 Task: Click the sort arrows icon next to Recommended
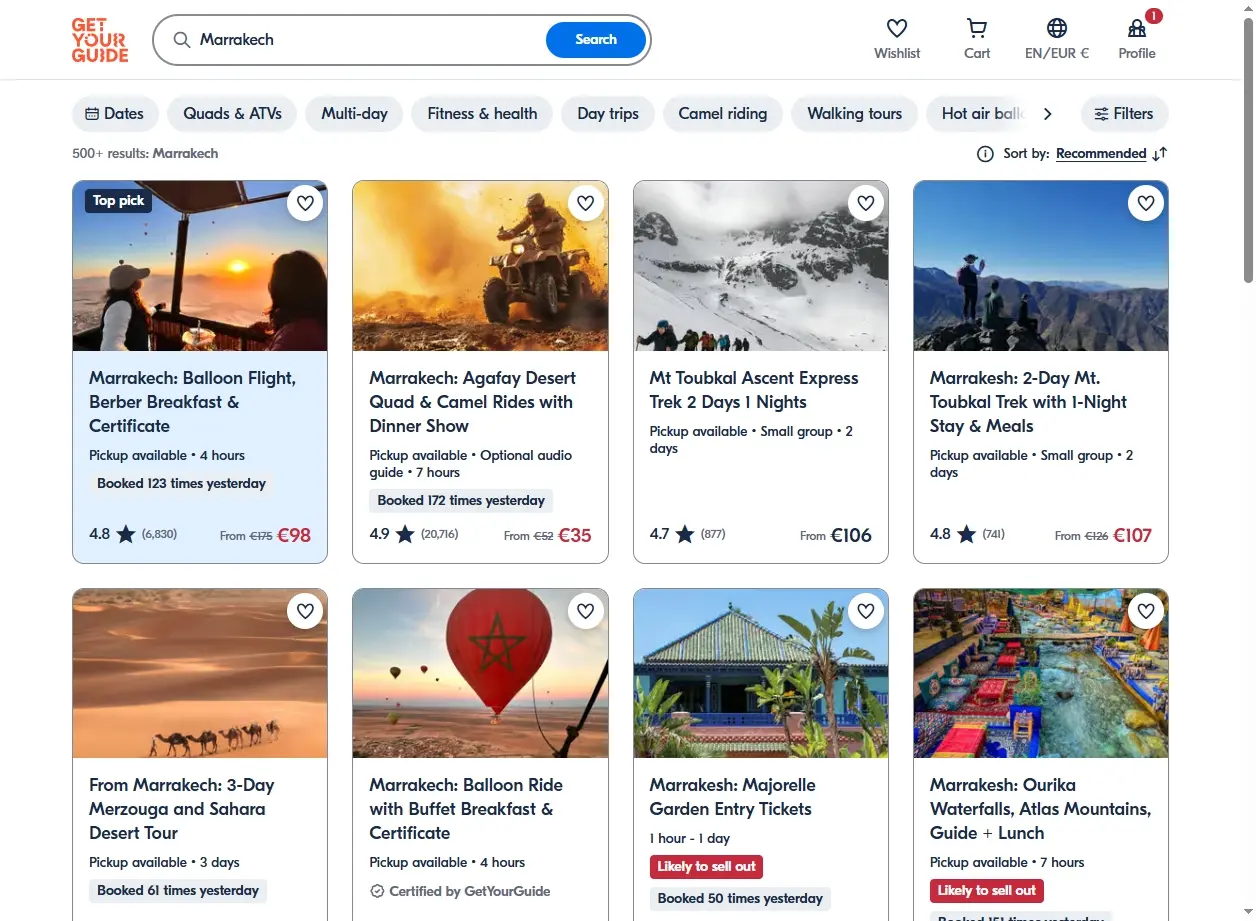coord(1160,154)
